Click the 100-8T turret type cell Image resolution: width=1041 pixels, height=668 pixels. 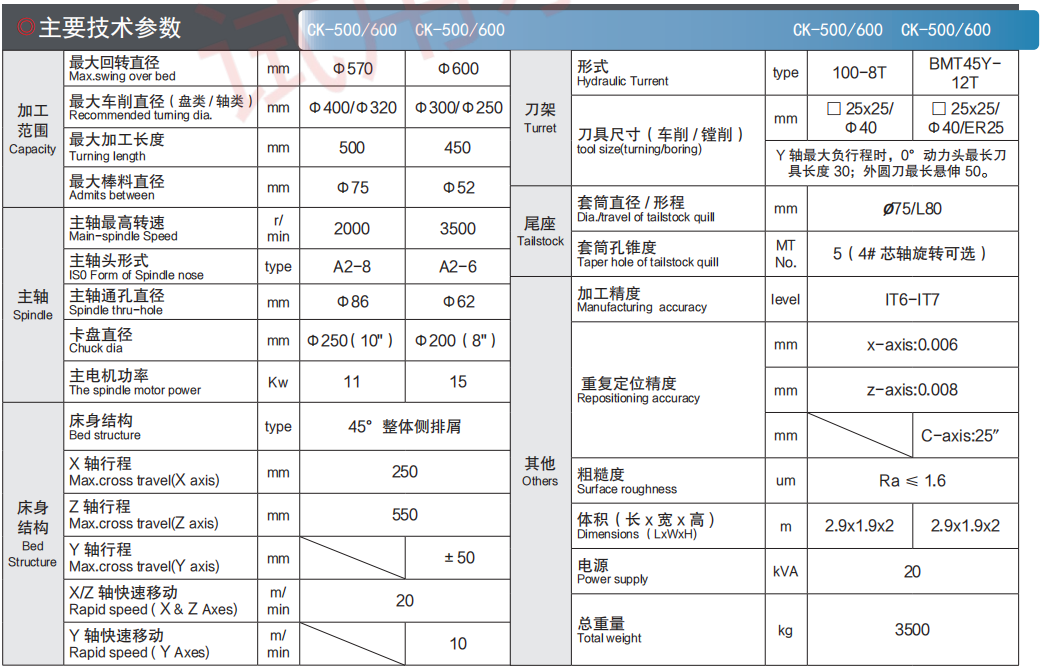point(860,72)
